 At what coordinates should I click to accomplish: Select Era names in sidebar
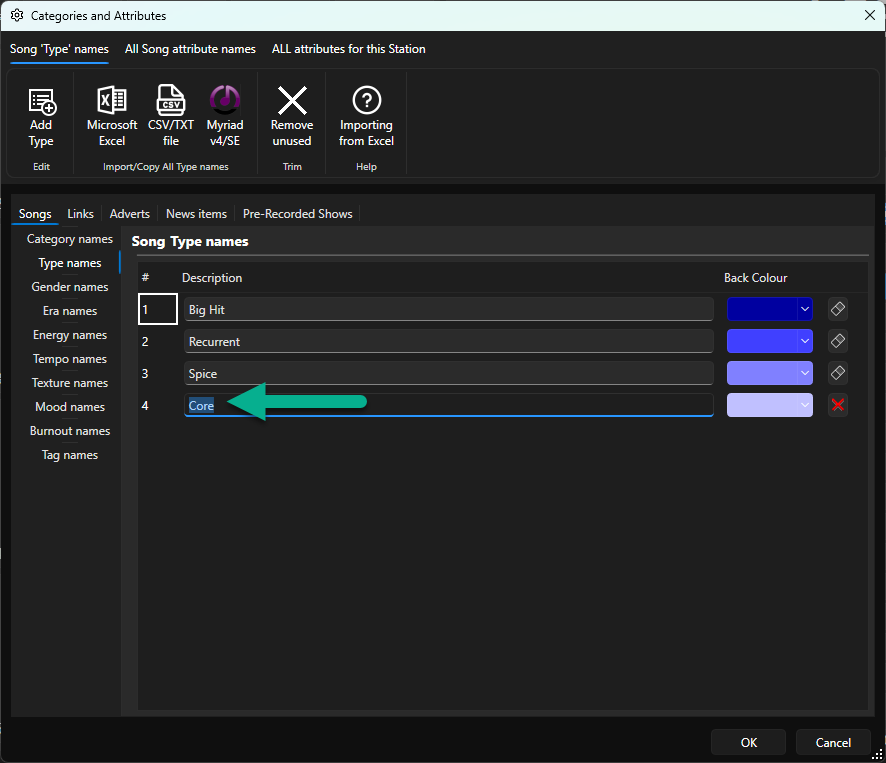click(70, 311)
